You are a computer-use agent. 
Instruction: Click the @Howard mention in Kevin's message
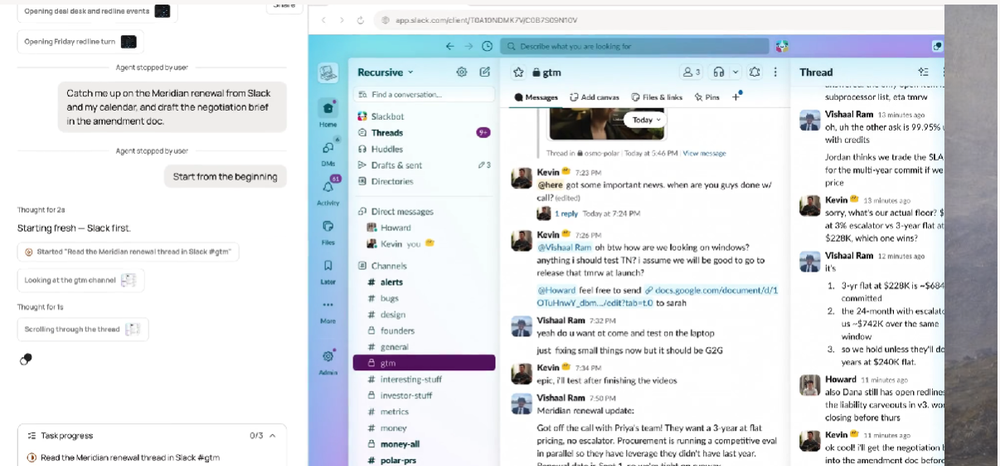tap(556, 291)
